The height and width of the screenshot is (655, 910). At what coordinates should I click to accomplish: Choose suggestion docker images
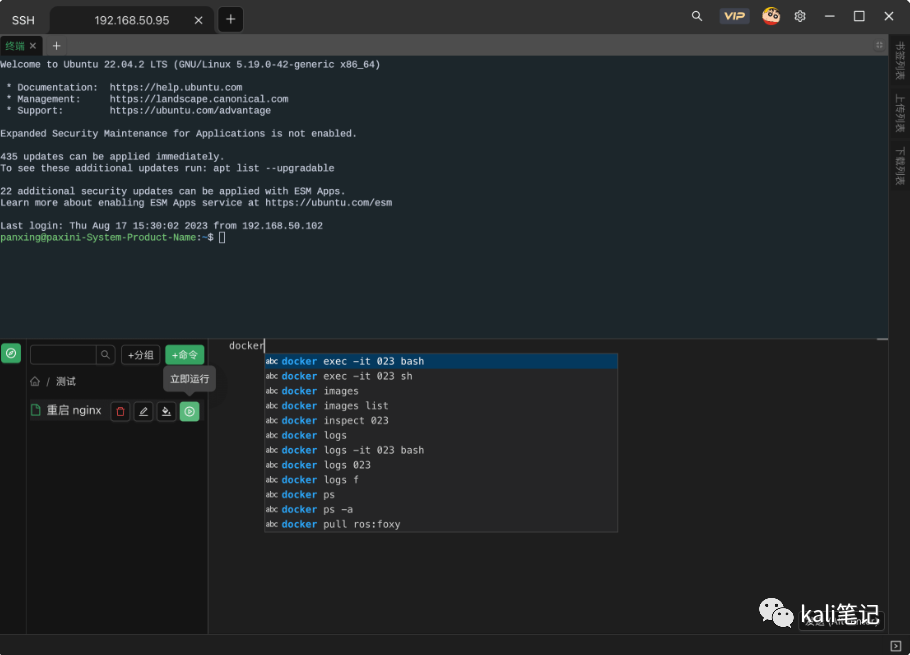point(441,391)
